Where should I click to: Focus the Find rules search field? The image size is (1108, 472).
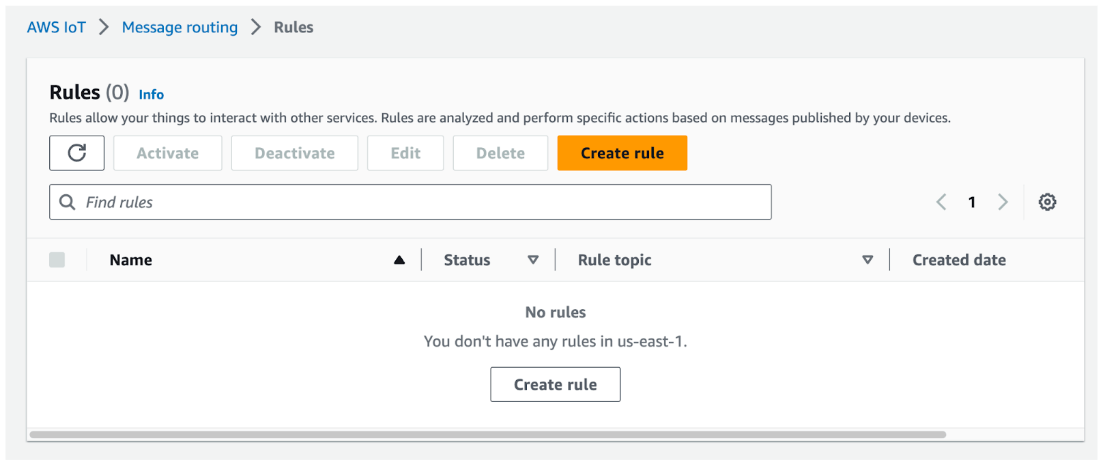(x=420, y=202)
